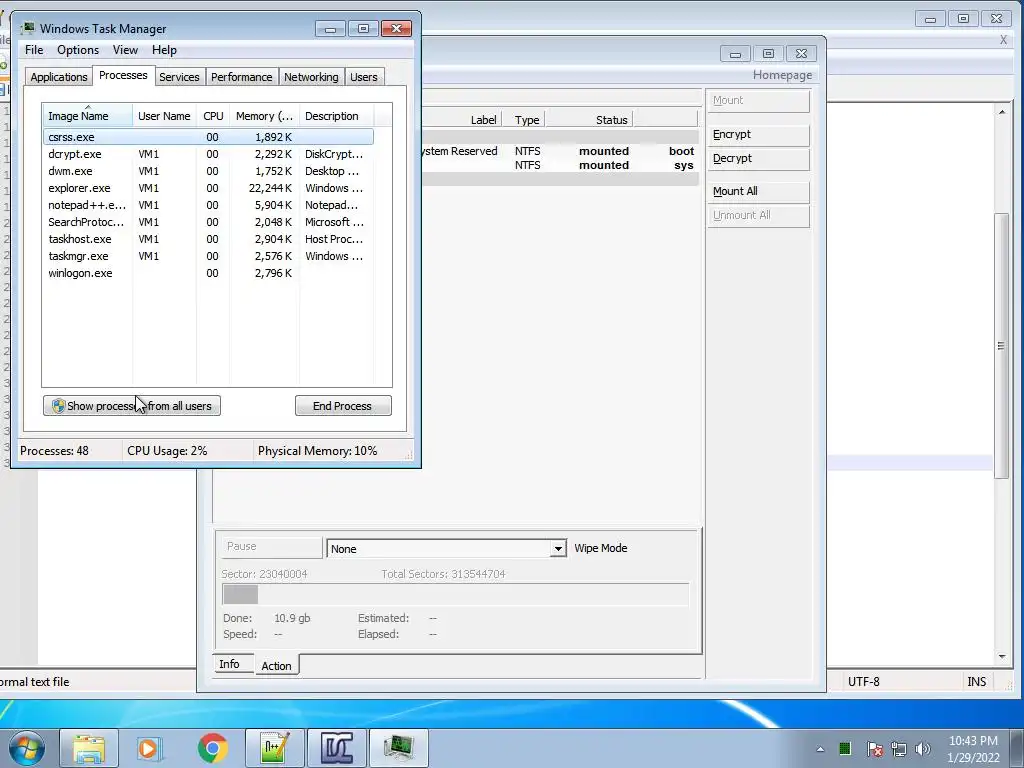Open Google Chrome from the taskbar
Screen dimensions: 1024x768
coord(213,748)
